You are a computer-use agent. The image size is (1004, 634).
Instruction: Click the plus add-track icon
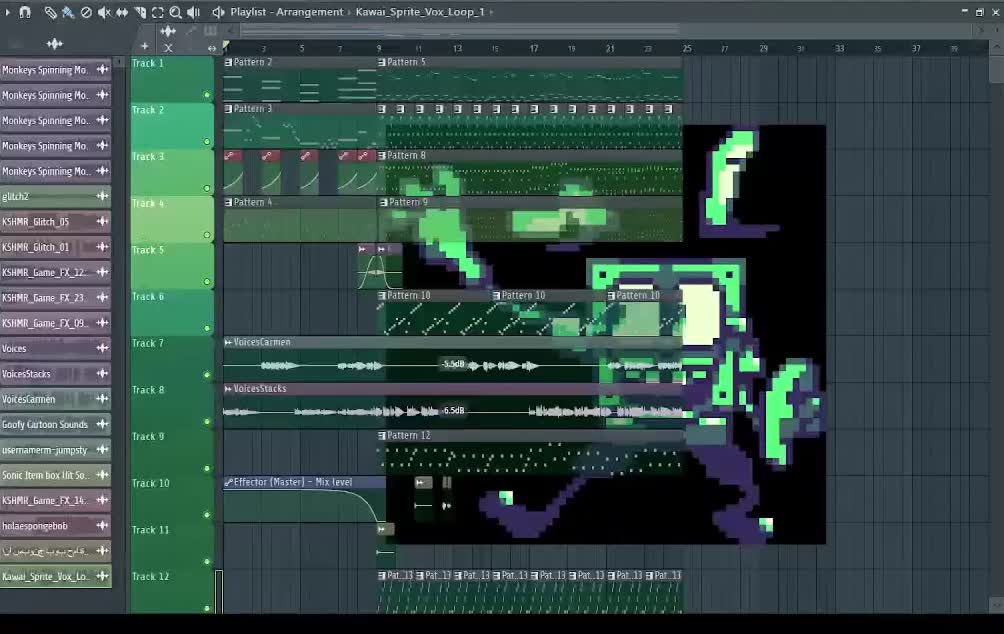pos(145,46)
